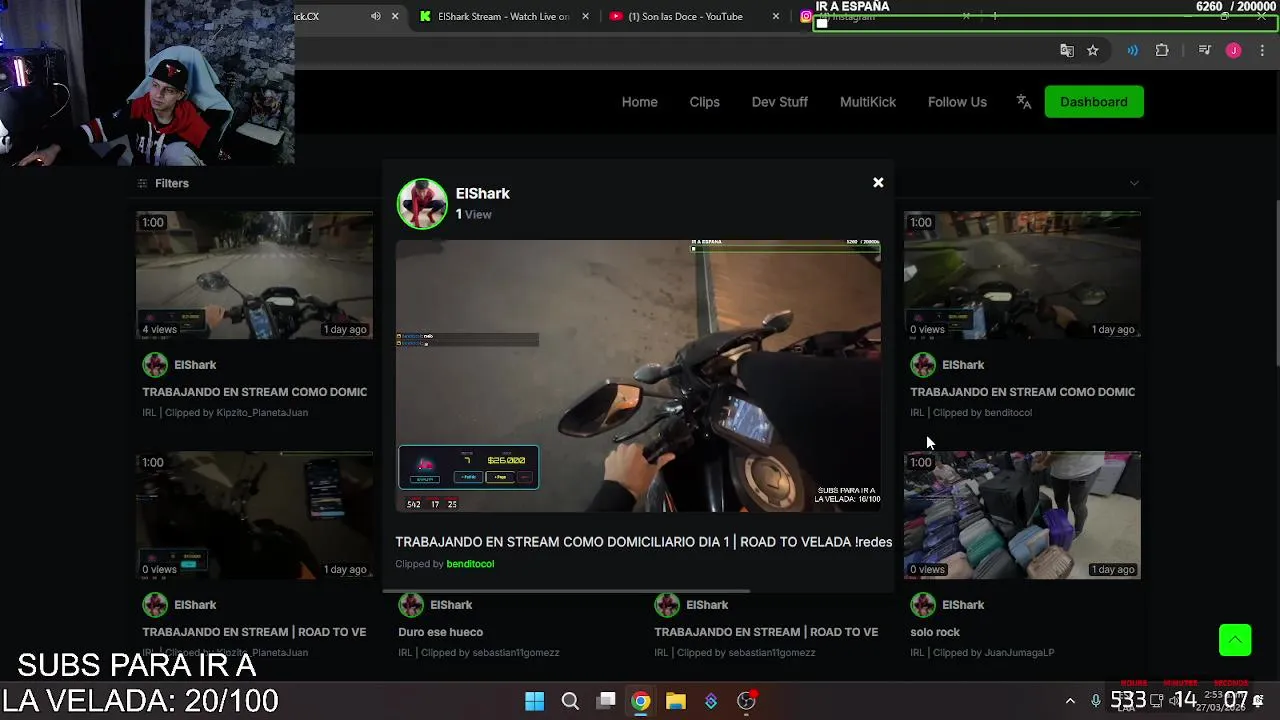1280x720 pixels.
Task: Click ElShark avatar on top right card
Action: 923,365
